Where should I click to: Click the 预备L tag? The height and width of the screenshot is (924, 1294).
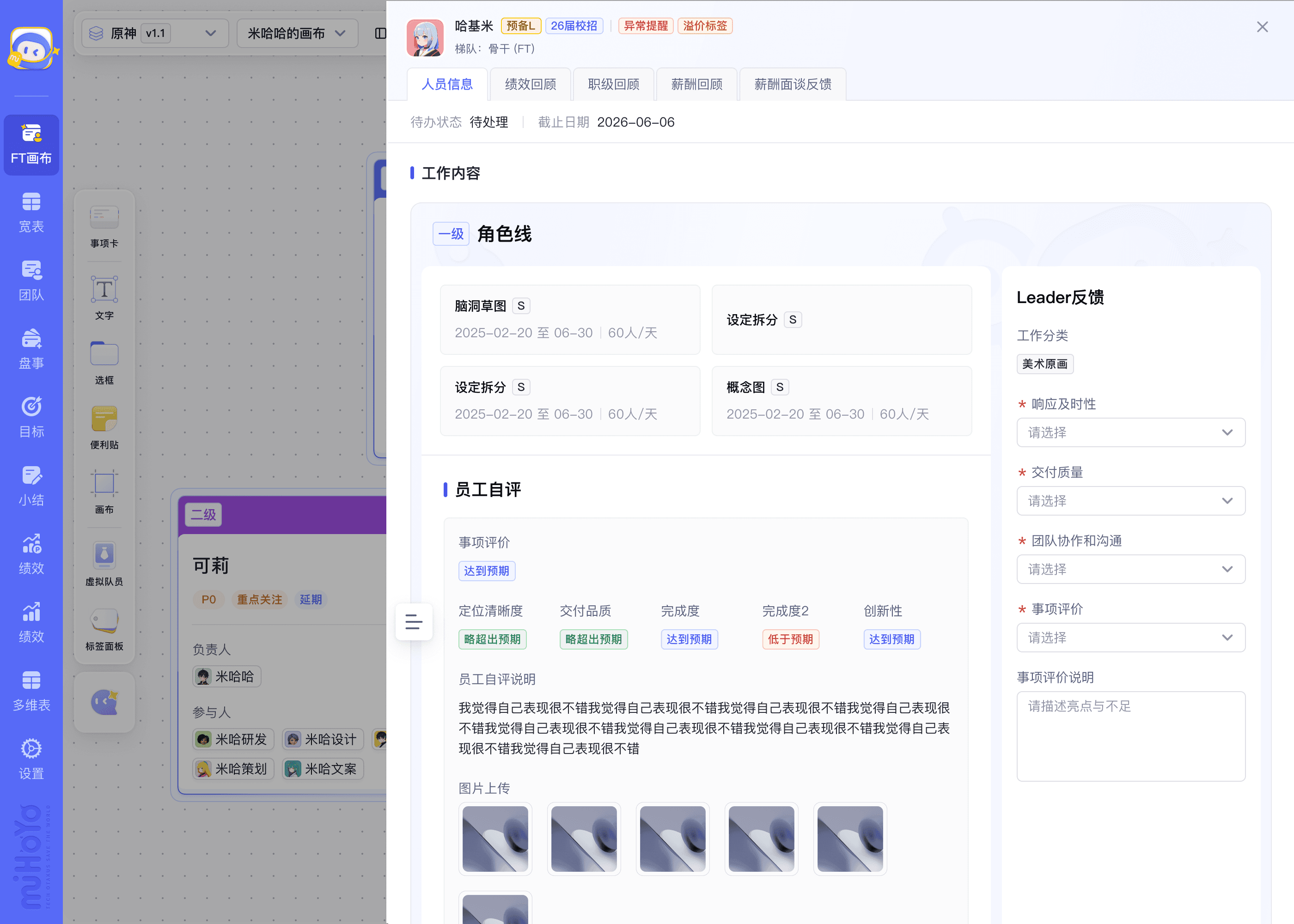tap(521, 26)
